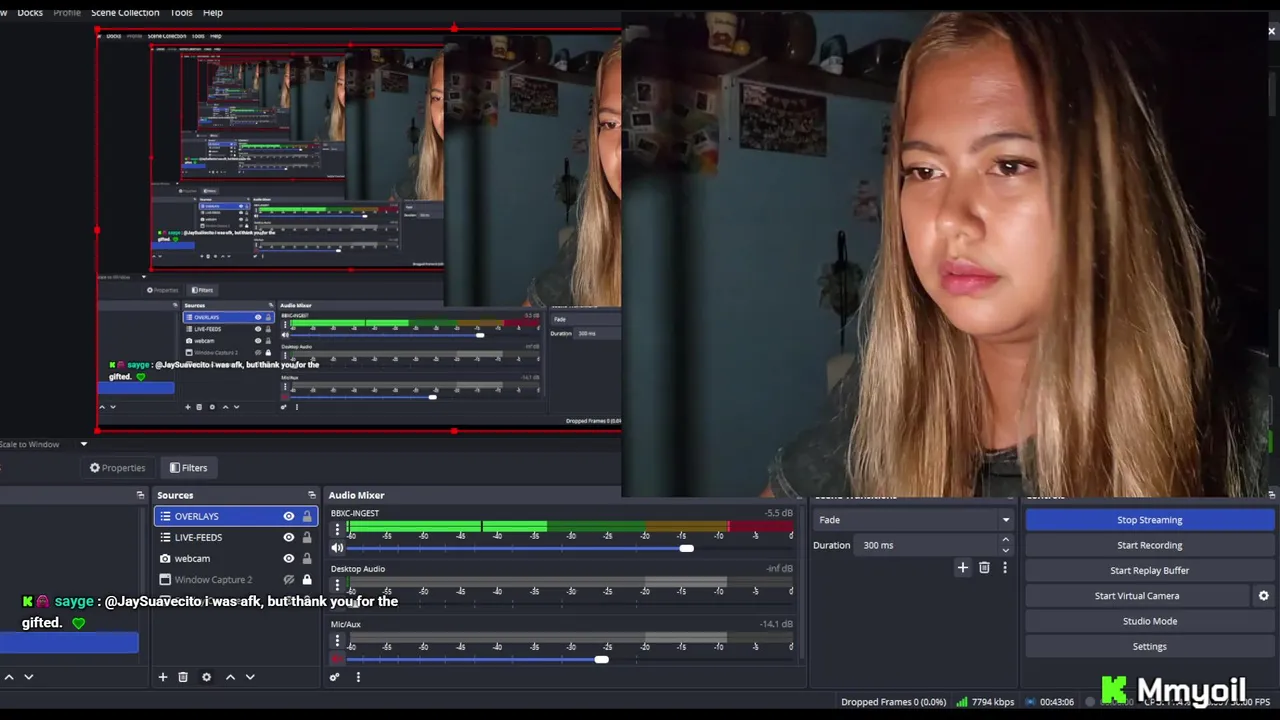Select the OVERLAYS source
Image resolution: width=1280 pixels, height=720 pixels.
point(236,516)
